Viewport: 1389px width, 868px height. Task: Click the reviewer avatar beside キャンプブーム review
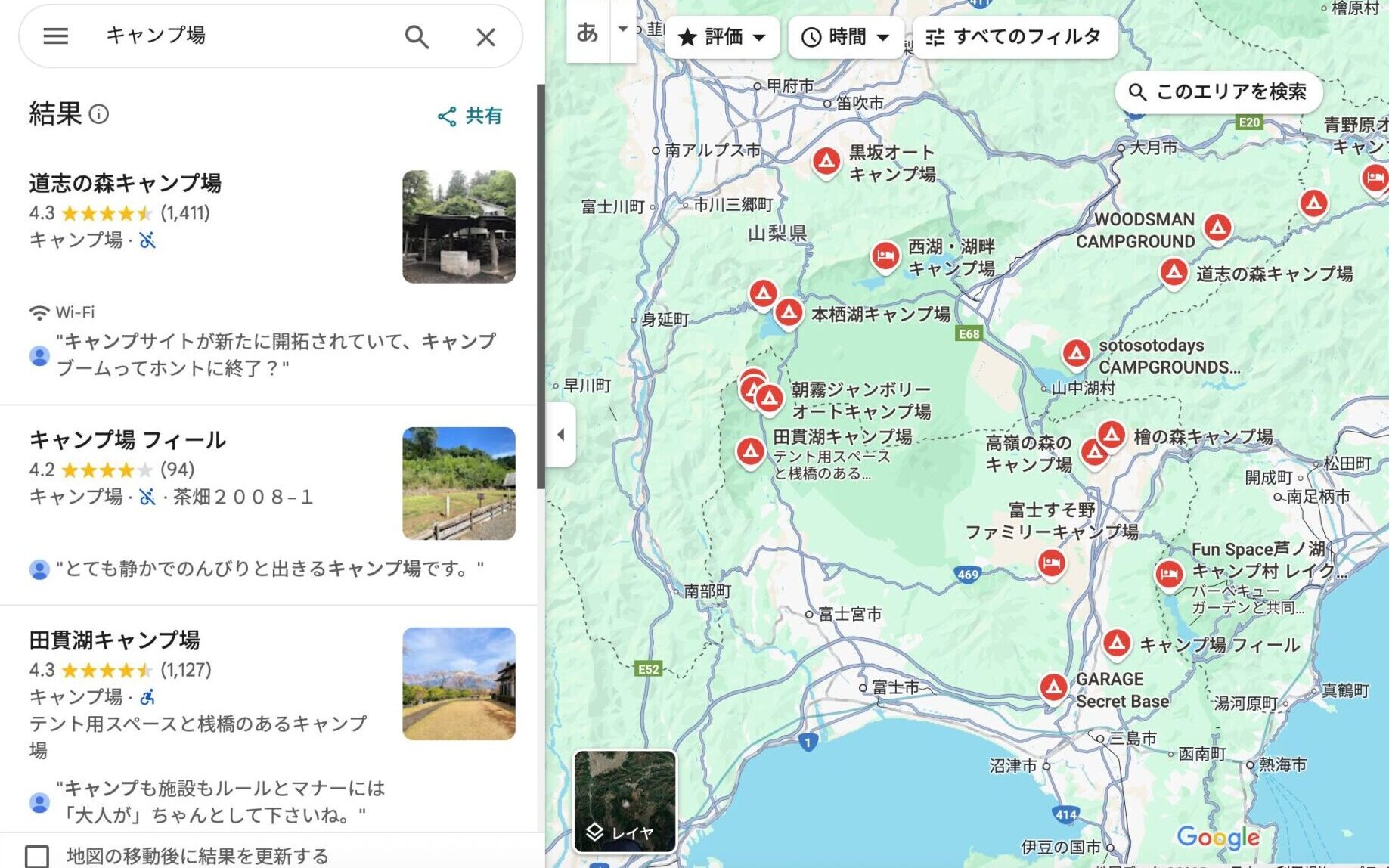[x=39, y=355]
